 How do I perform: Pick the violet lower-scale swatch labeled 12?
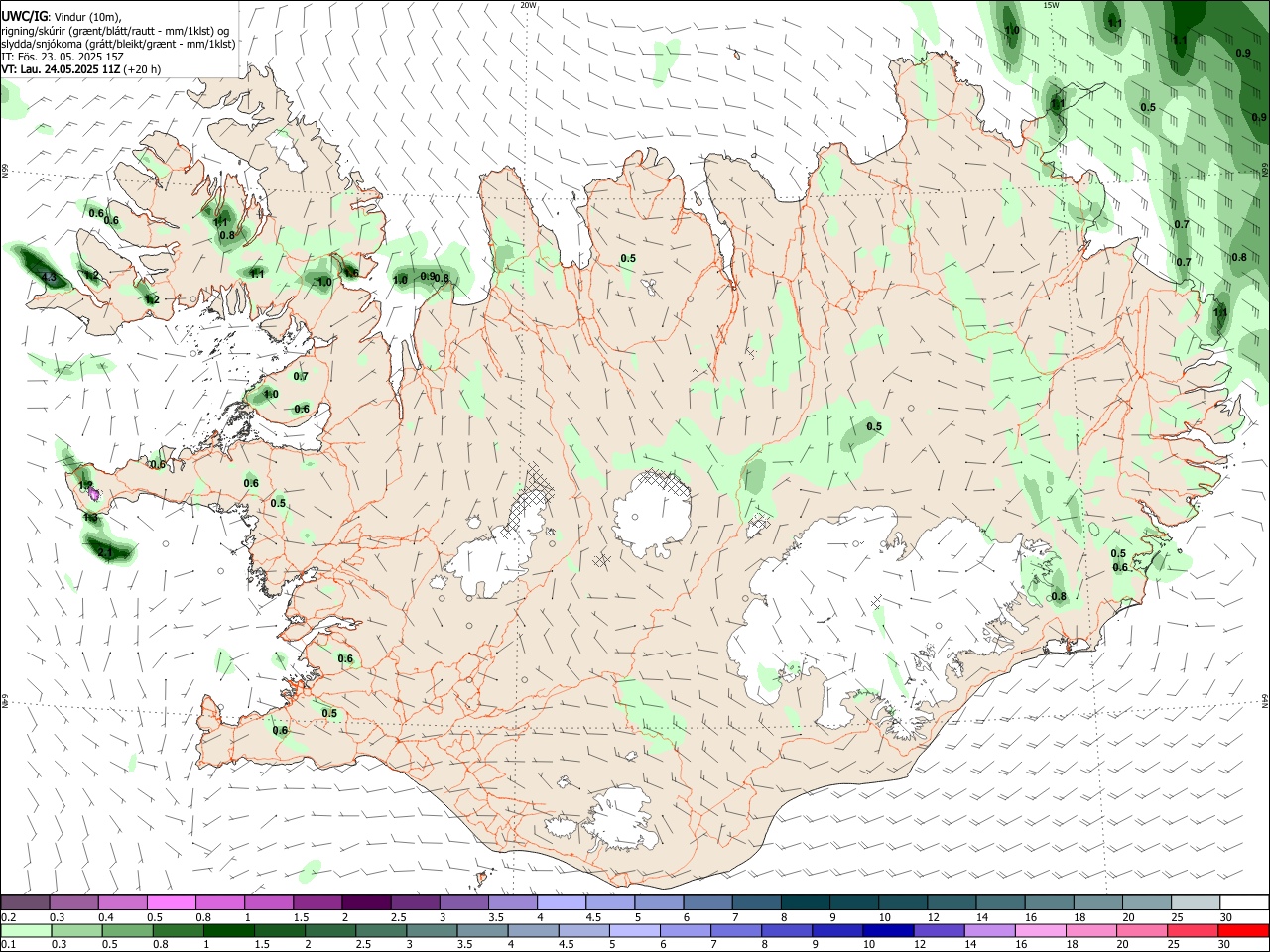click(x=940, y=930)
